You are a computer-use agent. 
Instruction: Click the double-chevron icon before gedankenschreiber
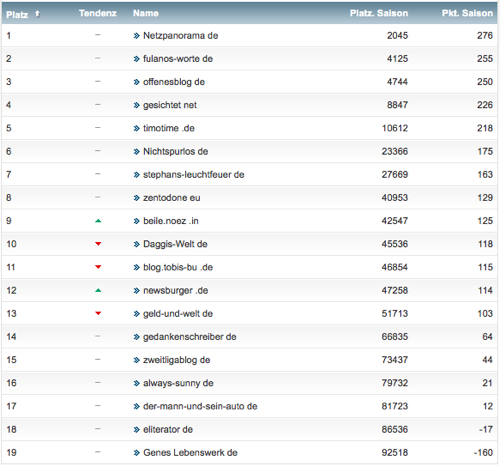click(x=136, y=337)
